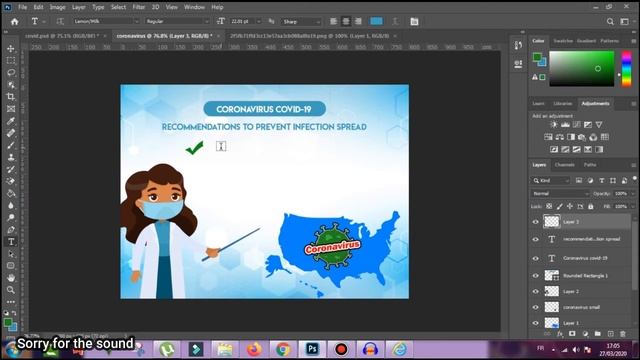This screenshot has height=360, width=640.
Task: Select the Dodge tool
Action: pos(11,218)
